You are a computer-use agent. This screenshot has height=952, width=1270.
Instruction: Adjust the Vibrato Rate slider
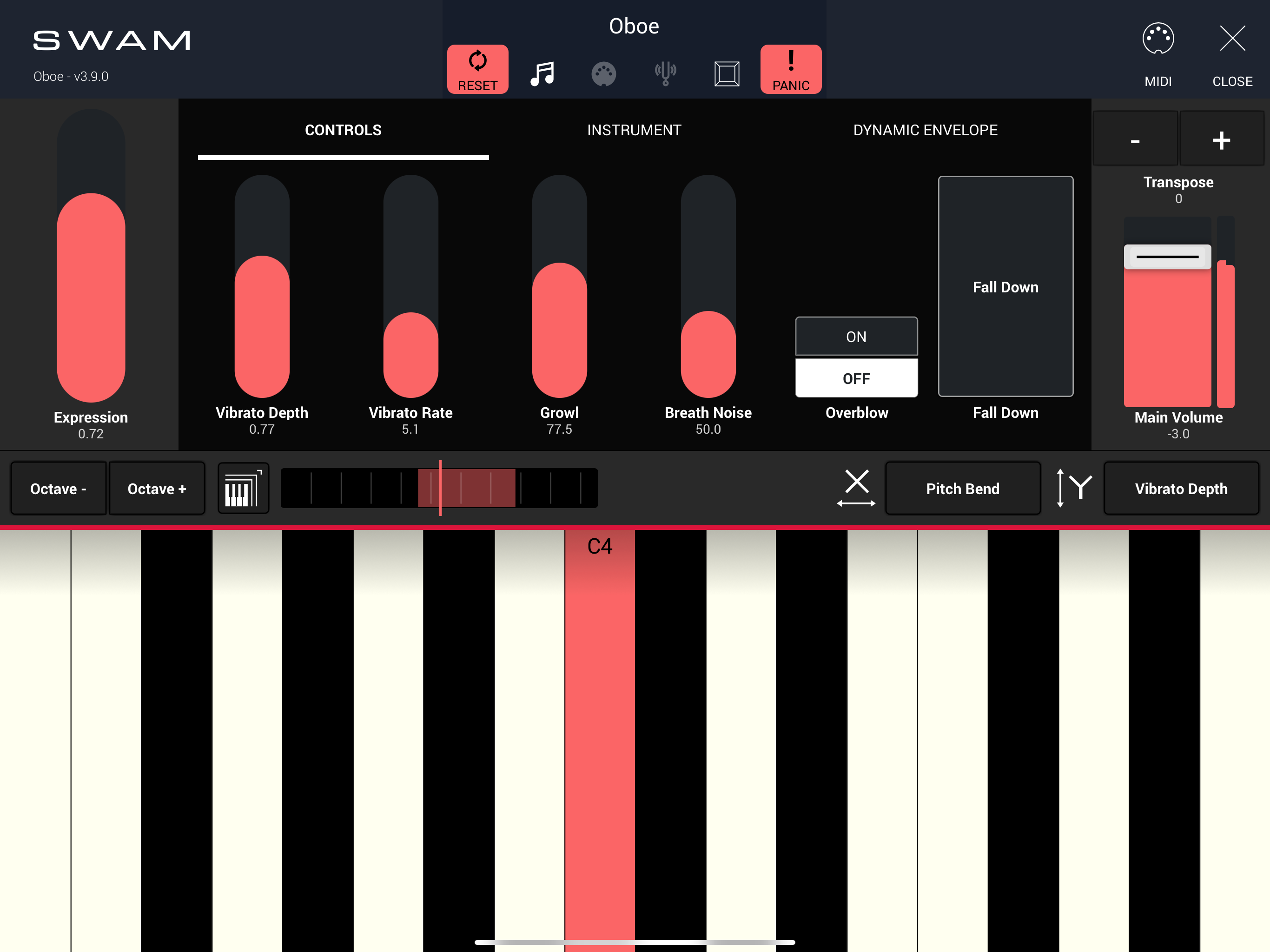pyautogui.click(x=410, y=286)
